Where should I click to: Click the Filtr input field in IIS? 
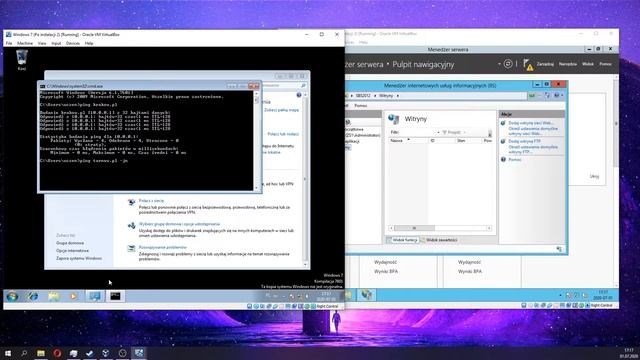coord(417,132)
